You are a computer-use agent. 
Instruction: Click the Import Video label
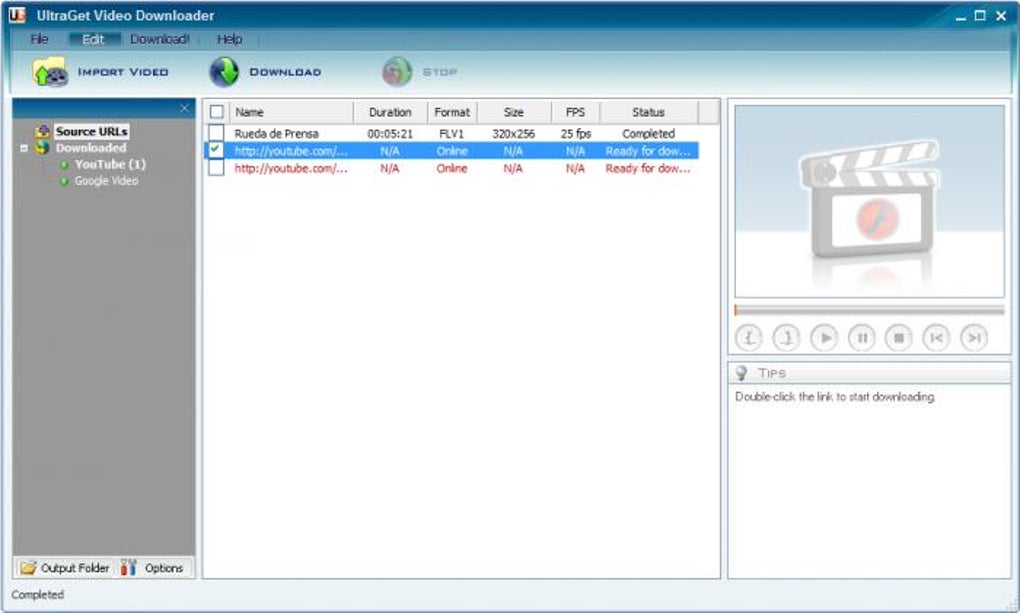(123, 72)
